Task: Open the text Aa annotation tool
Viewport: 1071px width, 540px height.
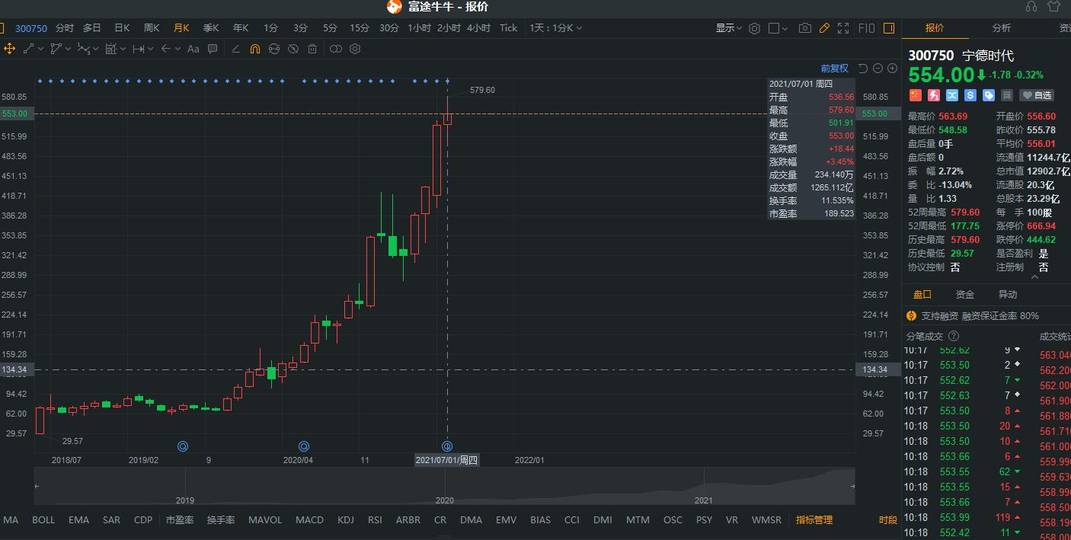Action: 193,48
